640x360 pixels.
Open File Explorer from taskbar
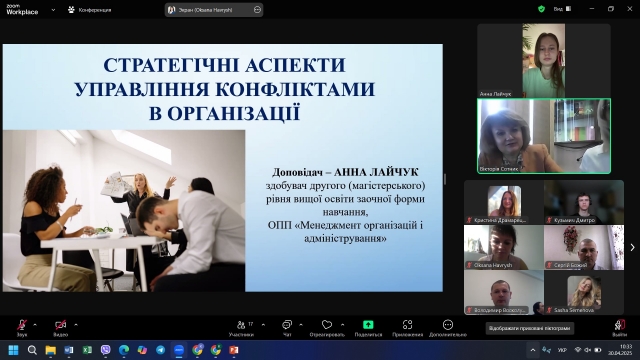[51, 350]
